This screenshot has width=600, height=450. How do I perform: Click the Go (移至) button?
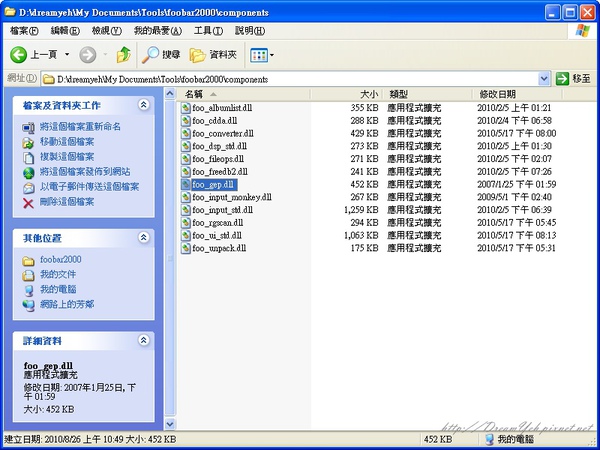(573, 79)
